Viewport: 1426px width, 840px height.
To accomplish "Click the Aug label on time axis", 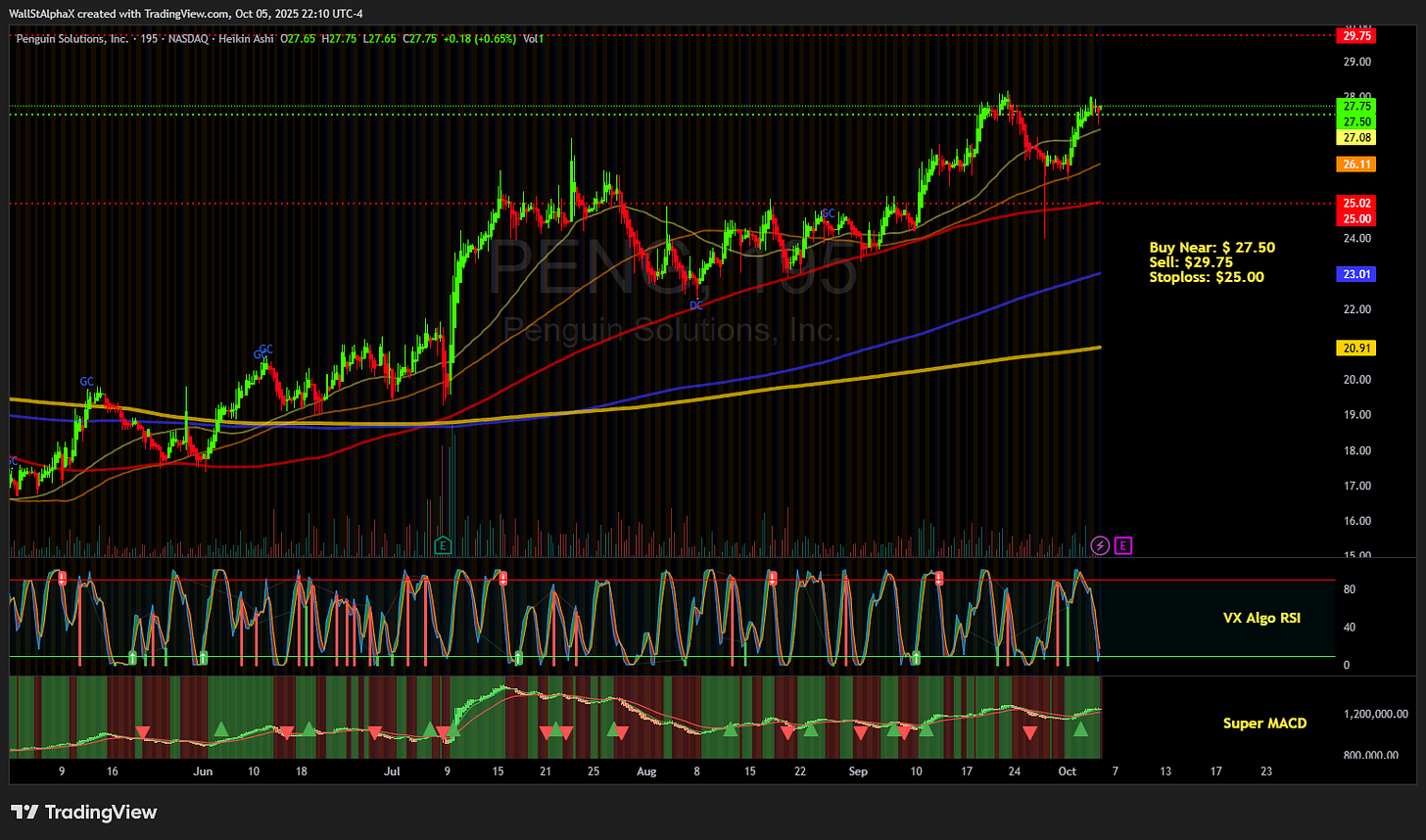I will click(x=646, y=771).
